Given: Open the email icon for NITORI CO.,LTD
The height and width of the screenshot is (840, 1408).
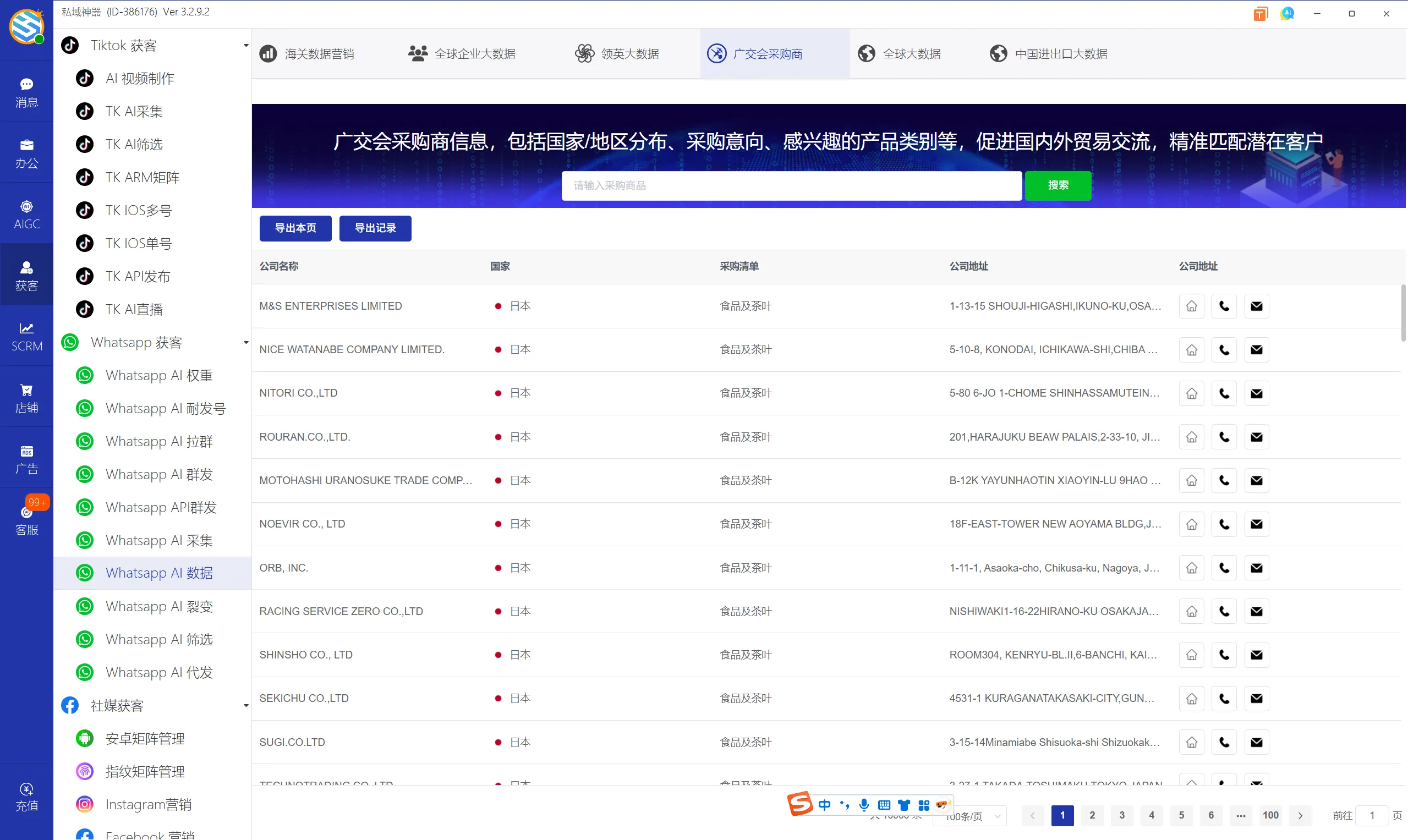Looking at the screenshot, I should click(1256, 393).
